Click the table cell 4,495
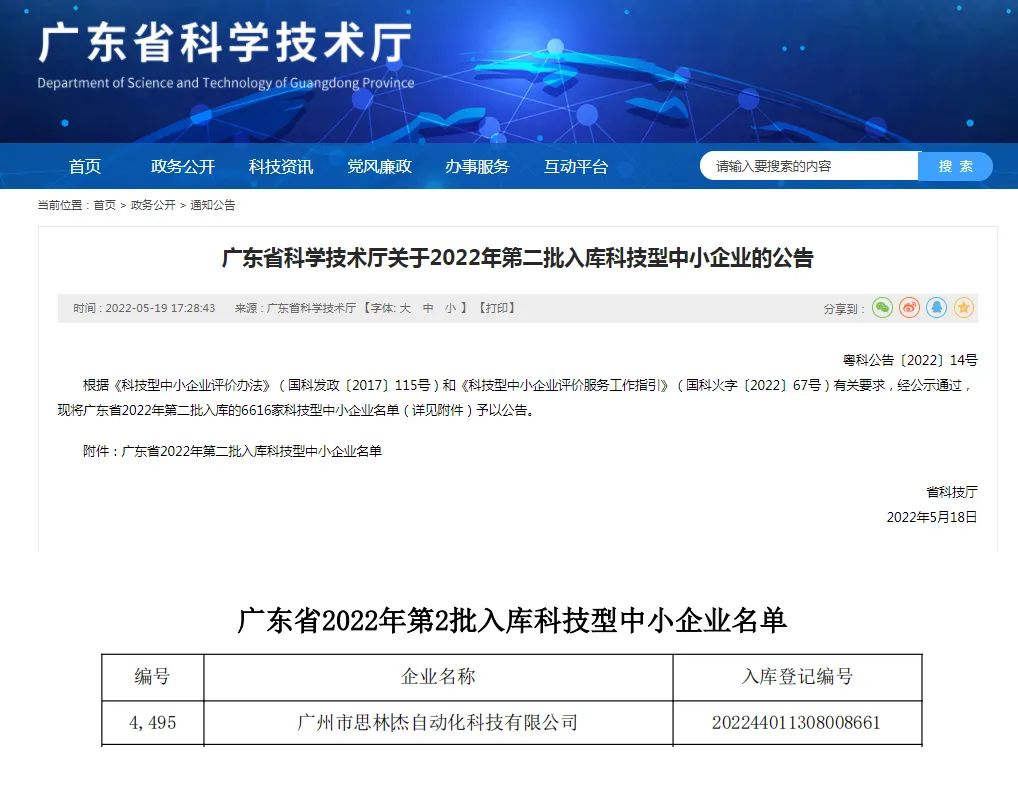The height and width of the screenshot is (794, 1018). (x=153, y=723)
